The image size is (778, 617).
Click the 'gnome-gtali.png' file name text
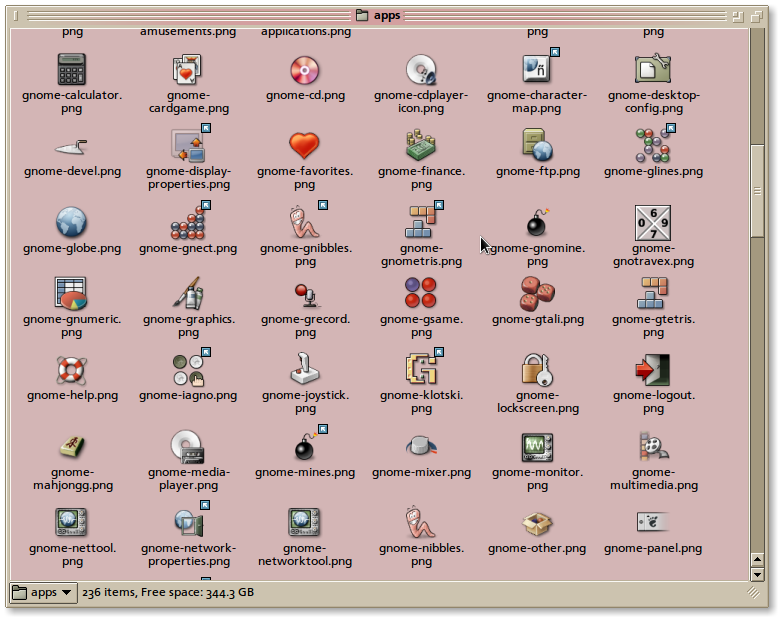click(538, 319)
